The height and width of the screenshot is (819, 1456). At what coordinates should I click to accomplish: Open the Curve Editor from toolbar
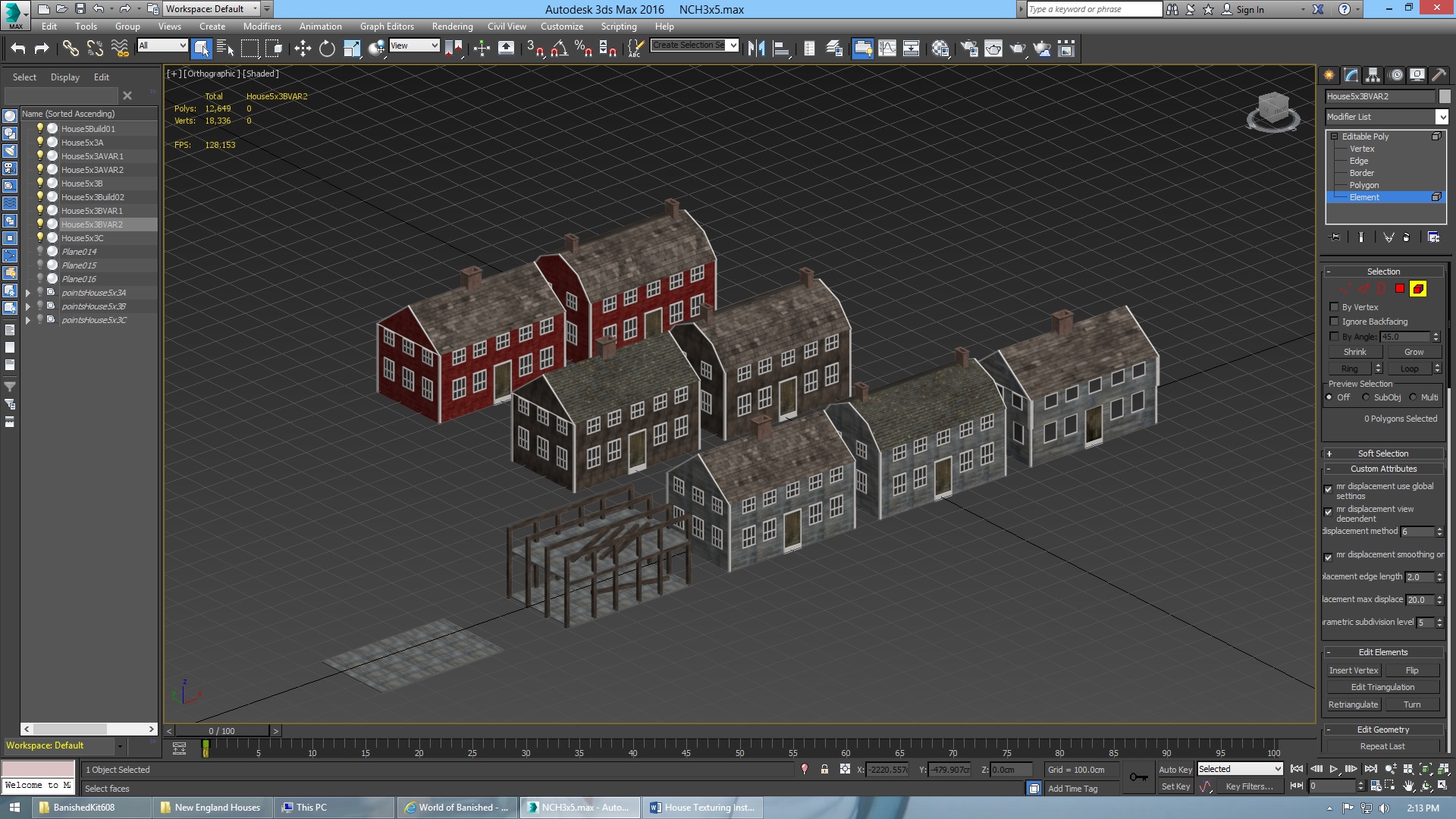(886, 49)
